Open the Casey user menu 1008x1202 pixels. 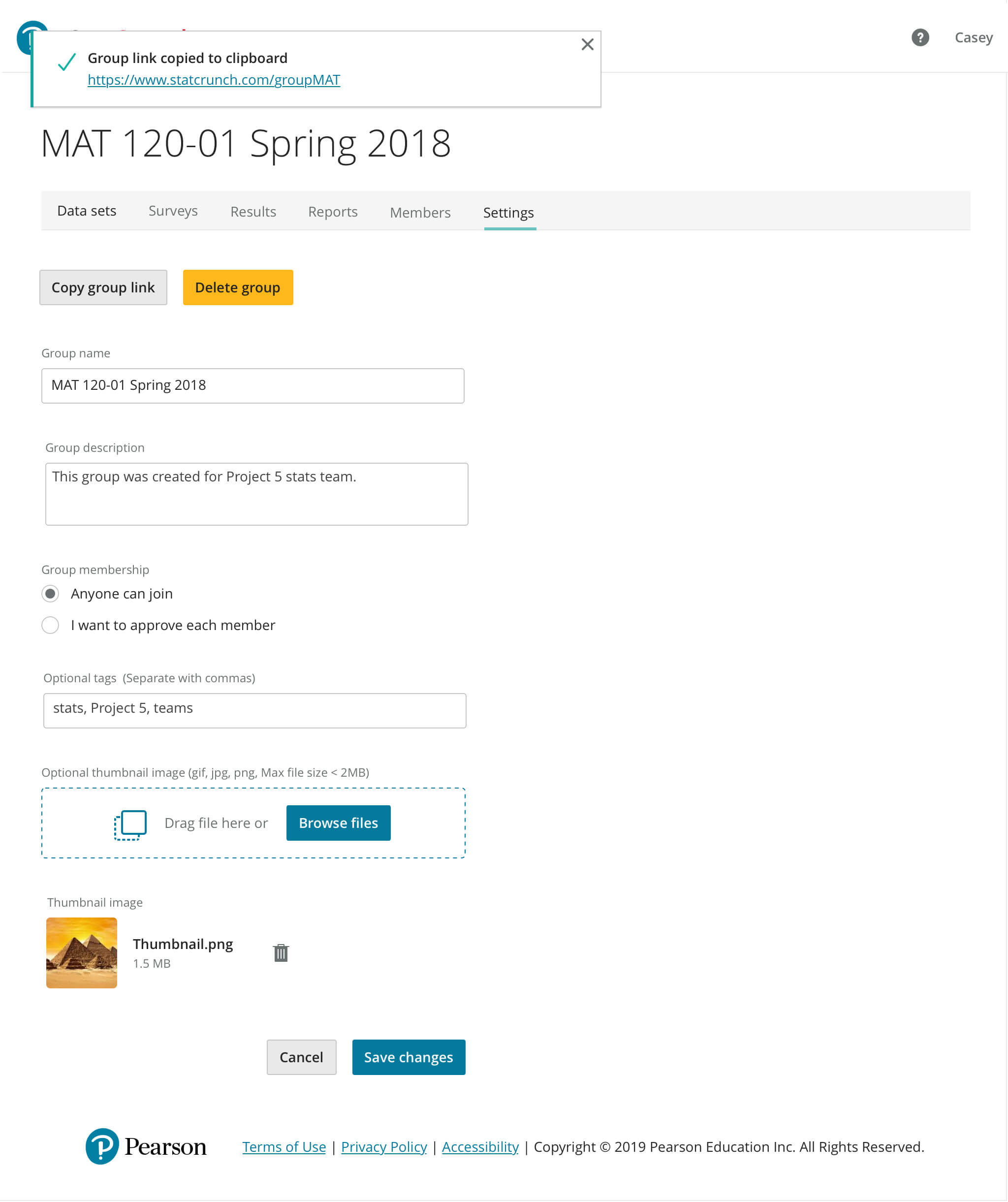point(973,38)
